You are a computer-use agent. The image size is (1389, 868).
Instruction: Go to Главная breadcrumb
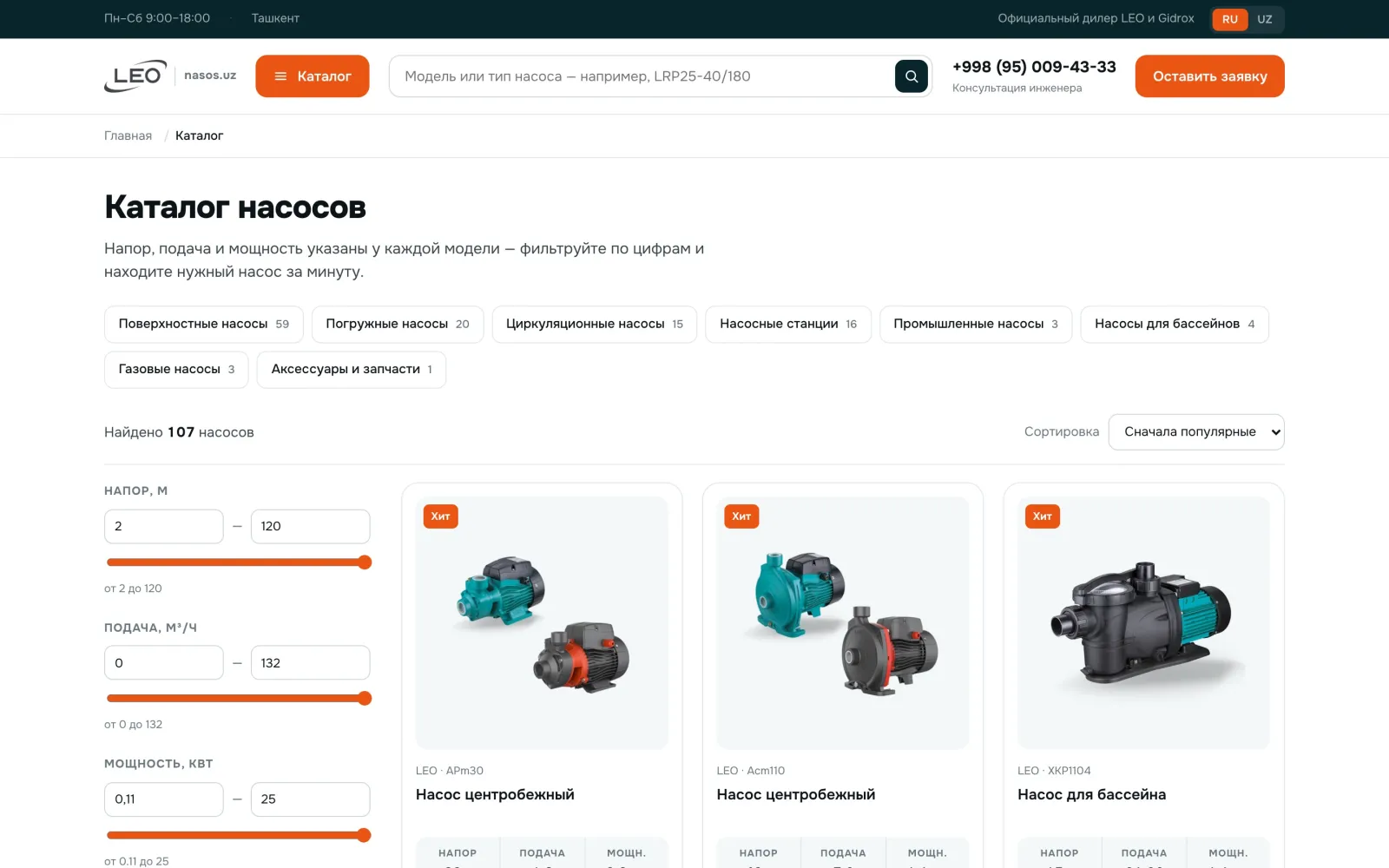point(128,135)
